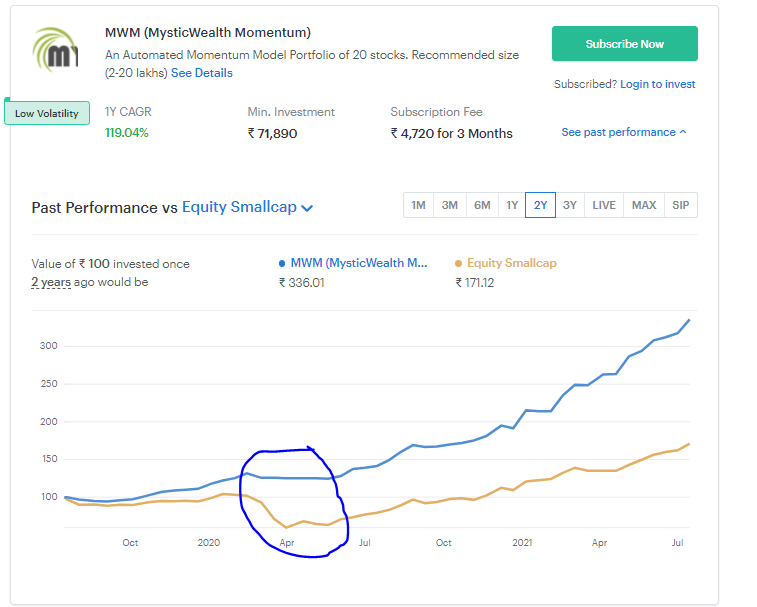Click the ₹ 171.12 benchmark value
Image resolution: width=757 pixels, height=607 pixels.
(x=475, y=282)
